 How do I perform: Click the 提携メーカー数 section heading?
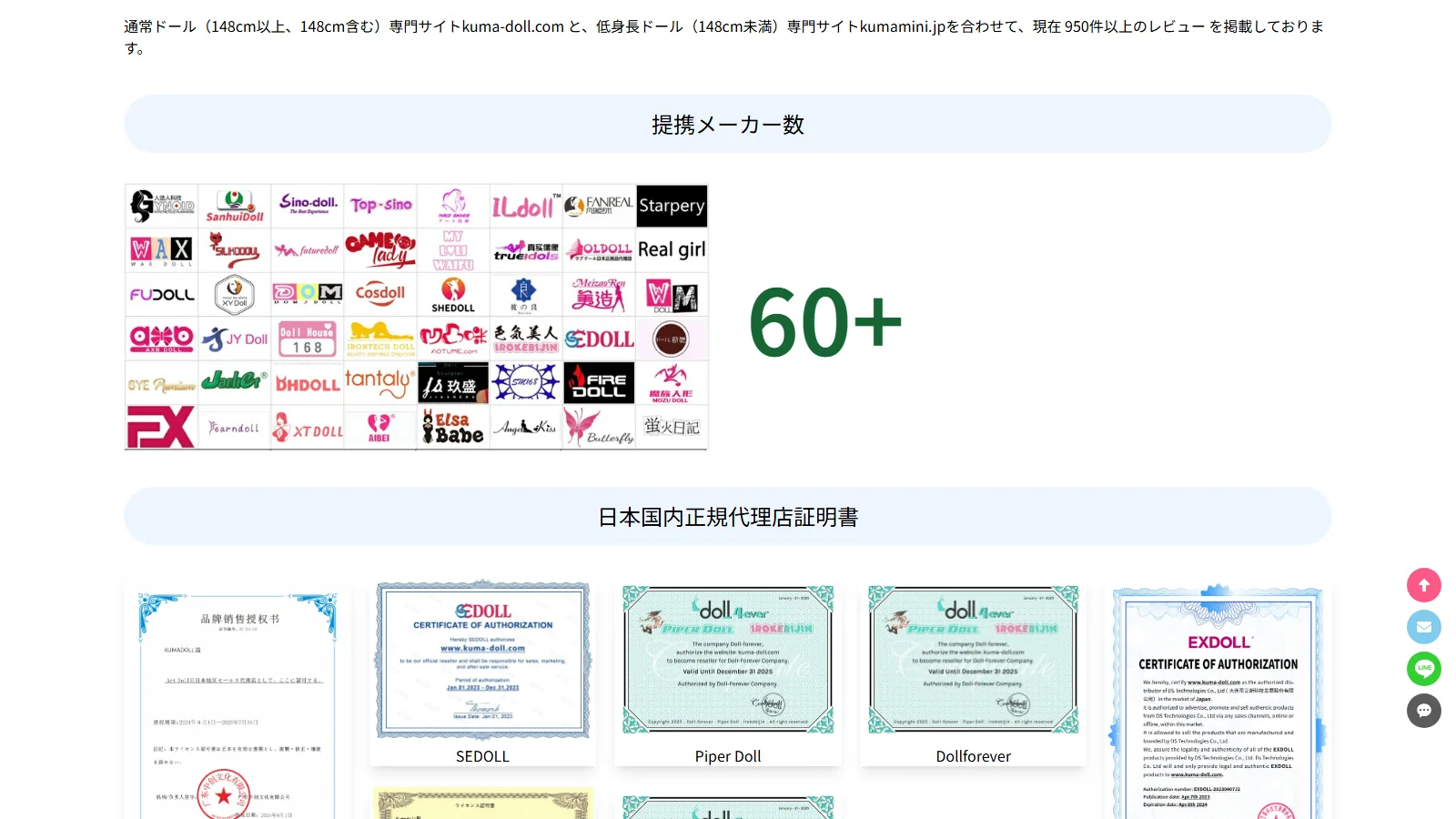pos(728,125)
